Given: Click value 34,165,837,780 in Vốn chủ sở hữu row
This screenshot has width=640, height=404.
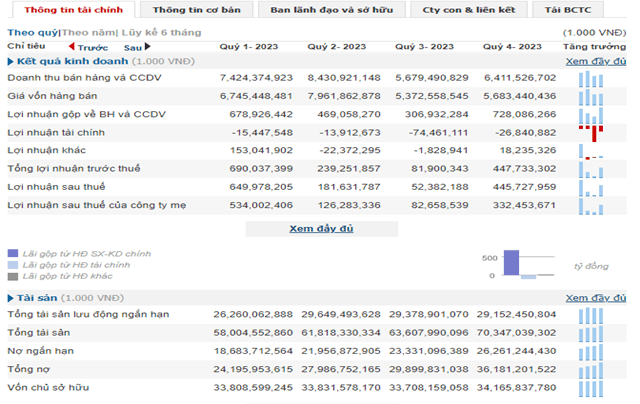Looking at the screenshot, I should coord(516,387).
